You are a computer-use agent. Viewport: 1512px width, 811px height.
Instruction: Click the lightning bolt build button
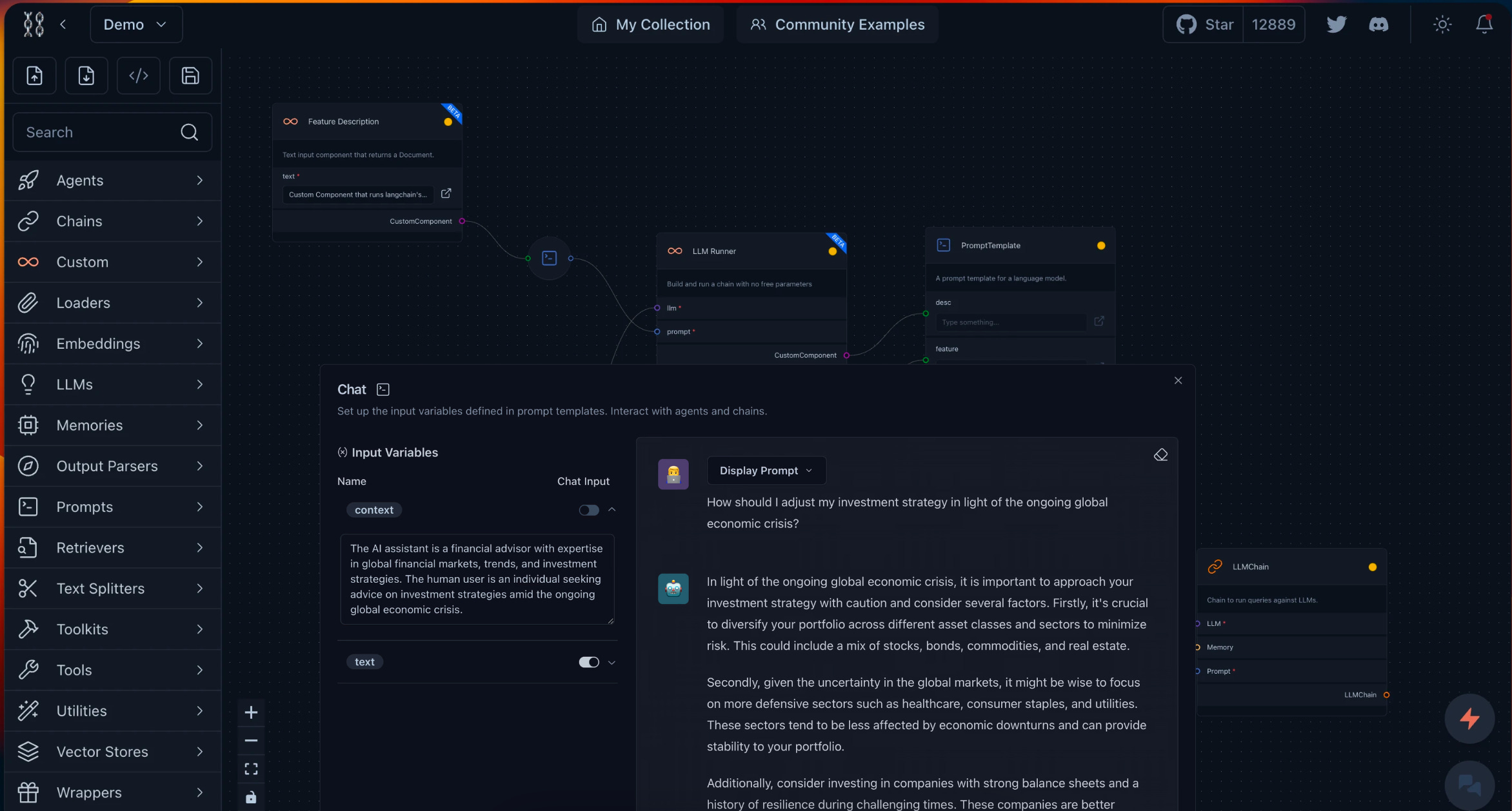click(1469, 718)
